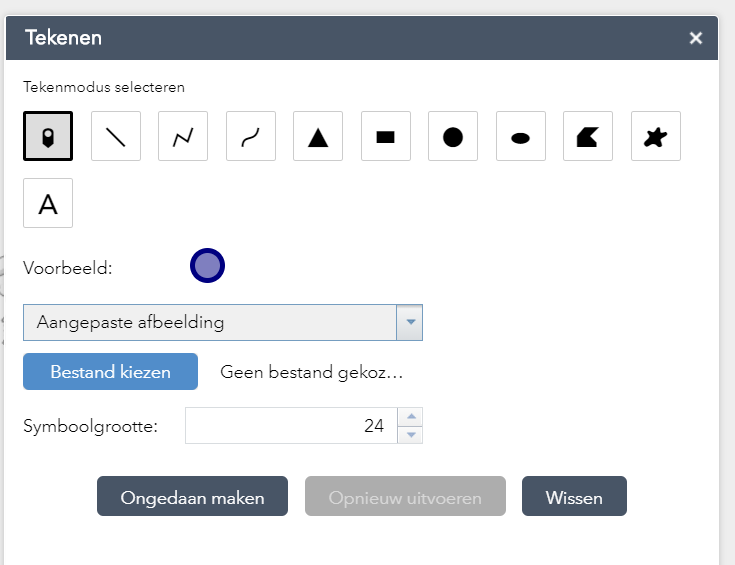Select the Polygon draw tool
Viewport: 735px width, 565px height.
coord(588,136)
